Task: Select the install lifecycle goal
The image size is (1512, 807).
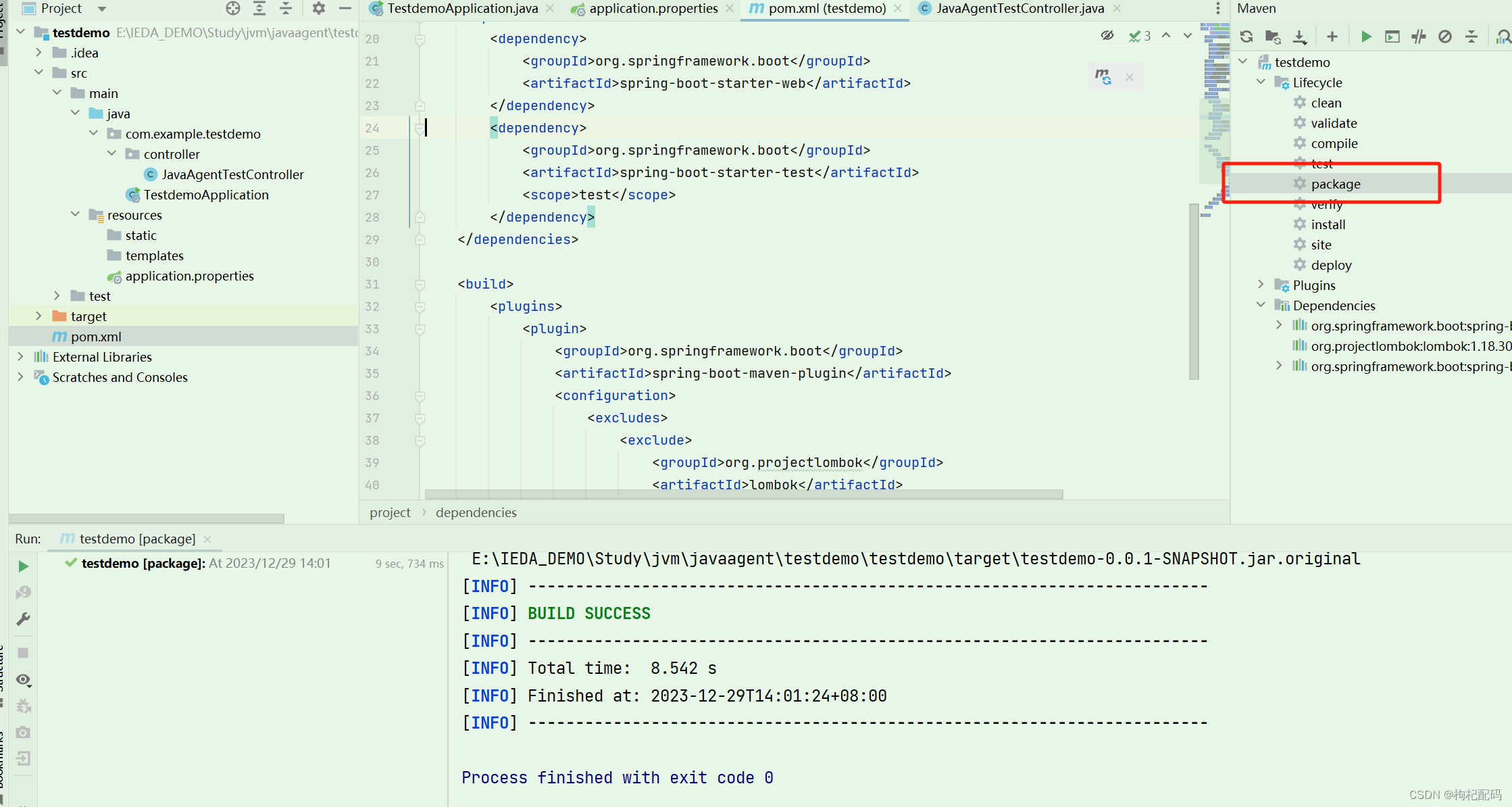Action: [x=1328, y=224]
